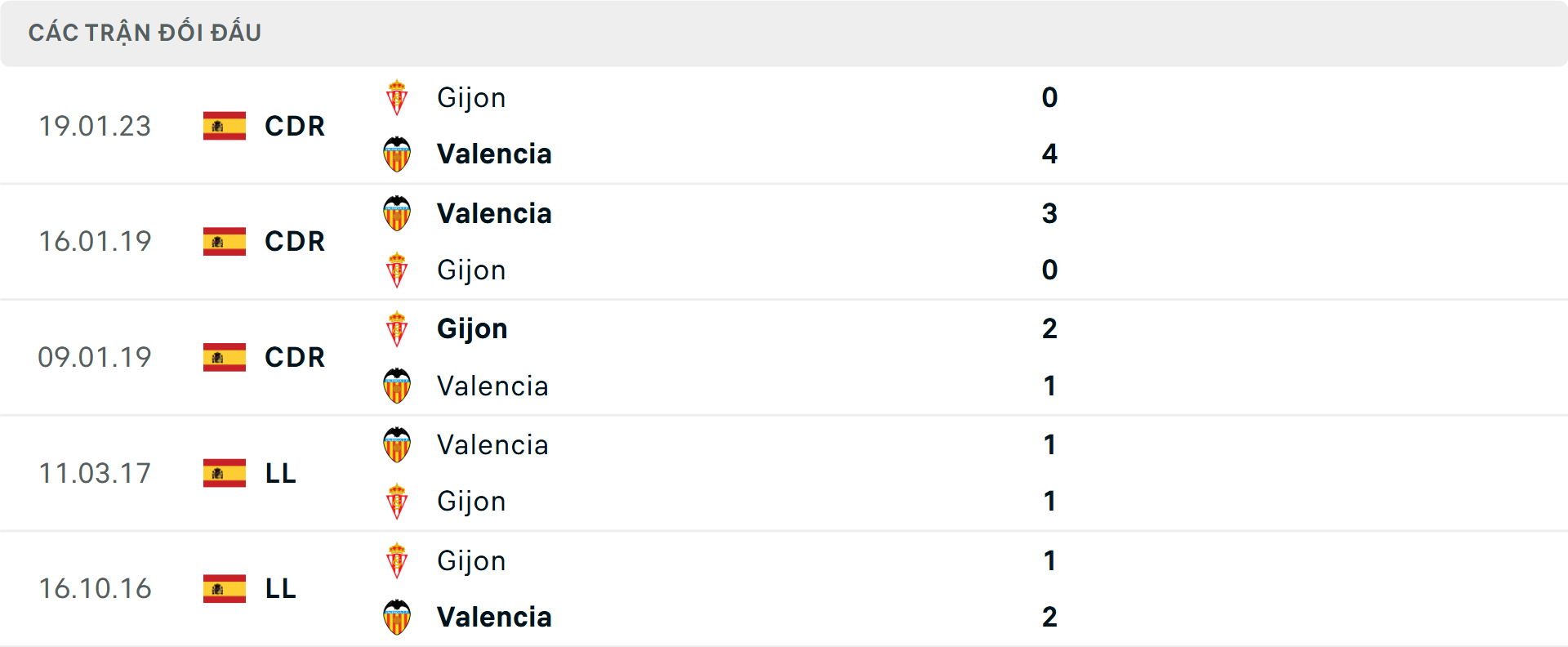
Task: Open the Valencia team page from the top match
Action: [494, 154]
